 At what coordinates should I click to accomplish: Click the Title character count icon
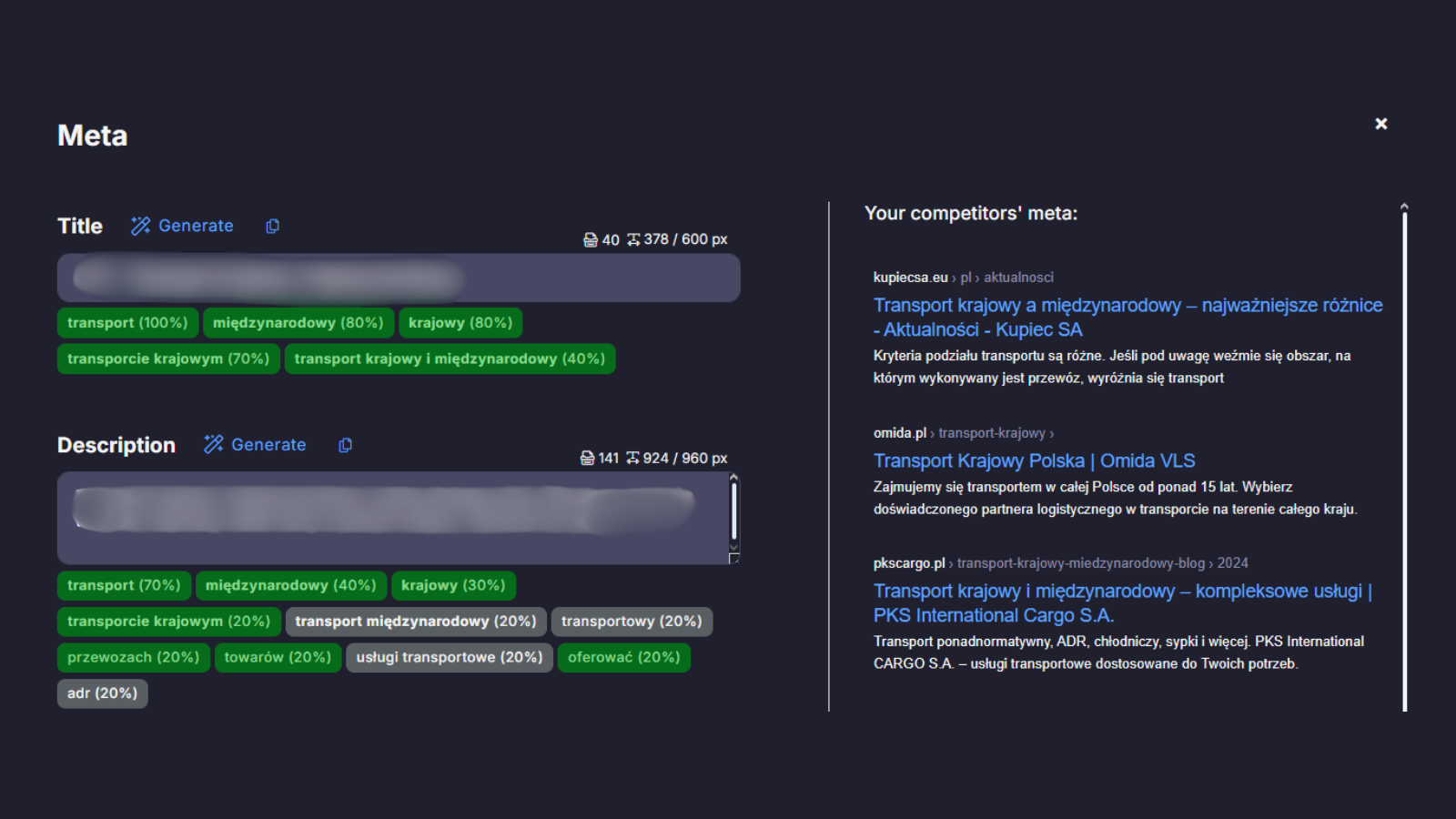[x=591, y=240]
